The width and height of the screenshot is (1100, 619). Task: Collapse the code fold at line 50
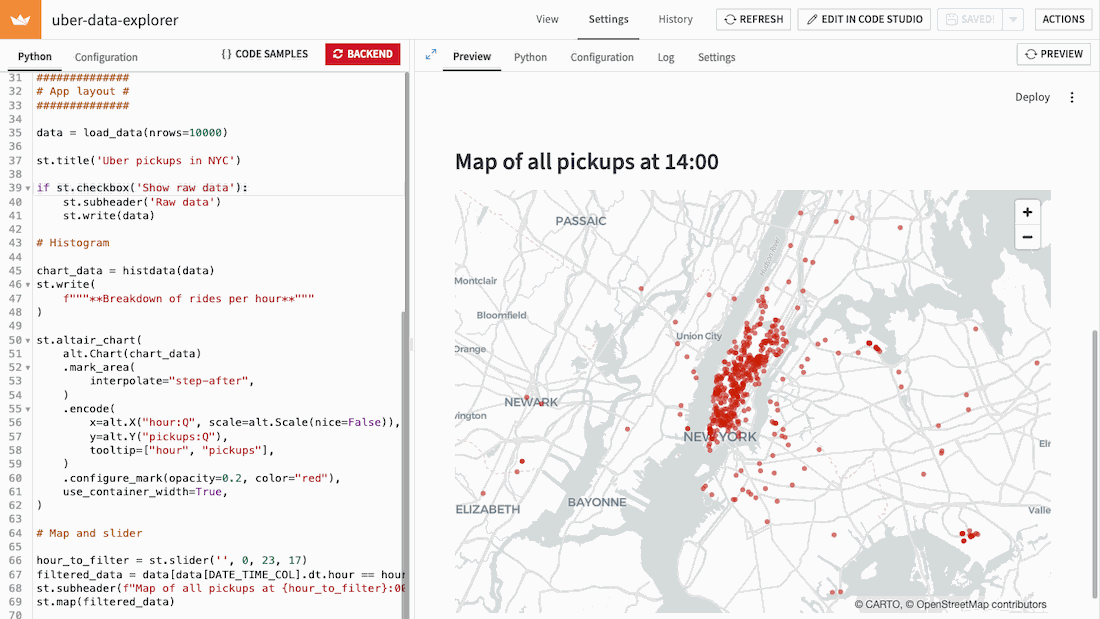click(29, 340)
